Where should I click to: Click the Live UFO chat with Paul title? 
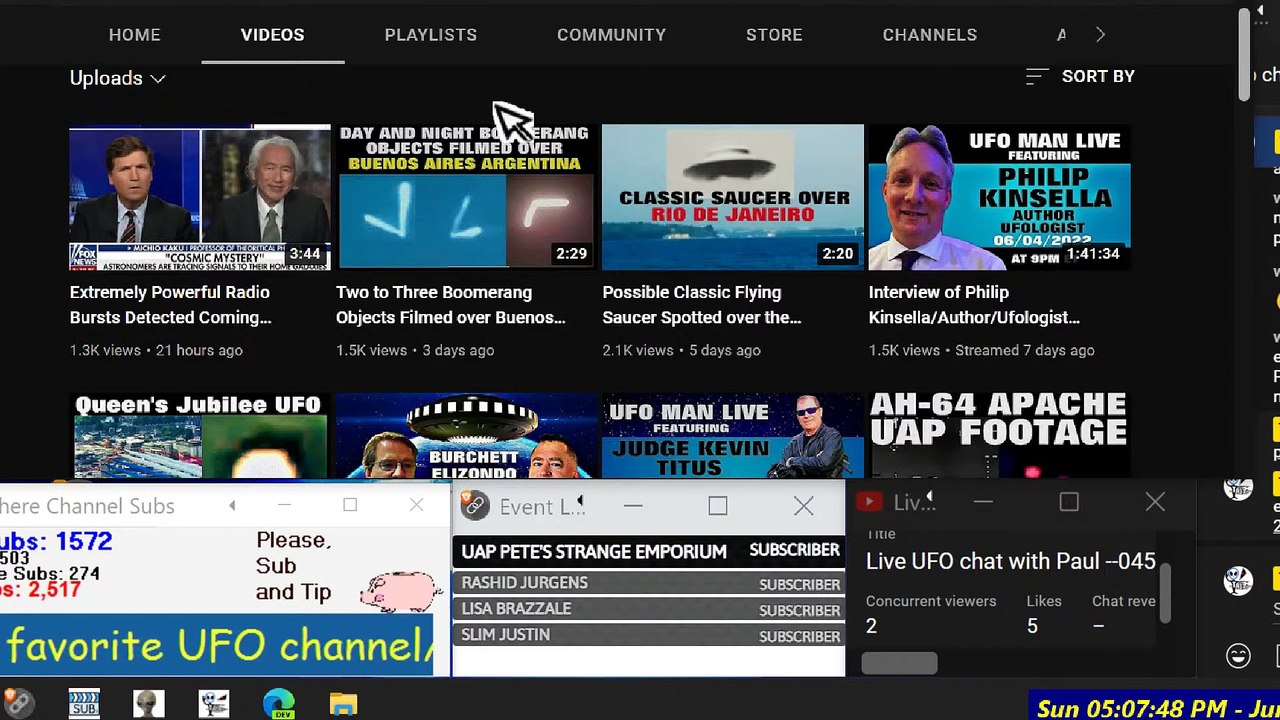coord(1010,561)
